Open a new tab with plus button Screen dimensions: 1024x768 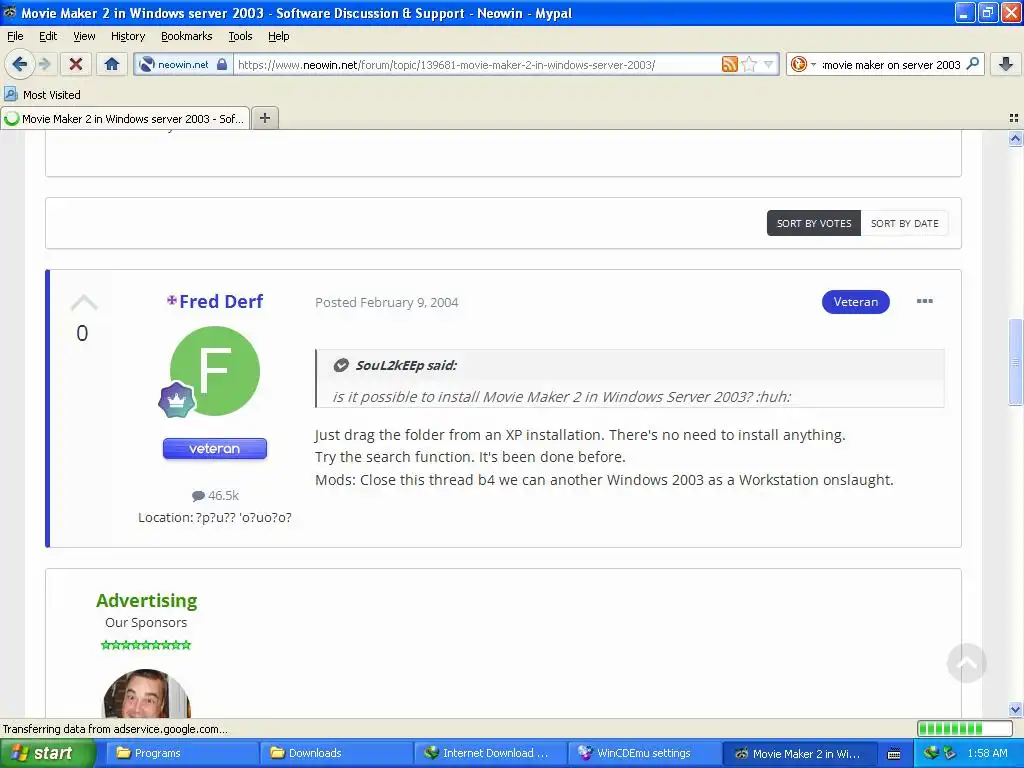click(264, 118)
